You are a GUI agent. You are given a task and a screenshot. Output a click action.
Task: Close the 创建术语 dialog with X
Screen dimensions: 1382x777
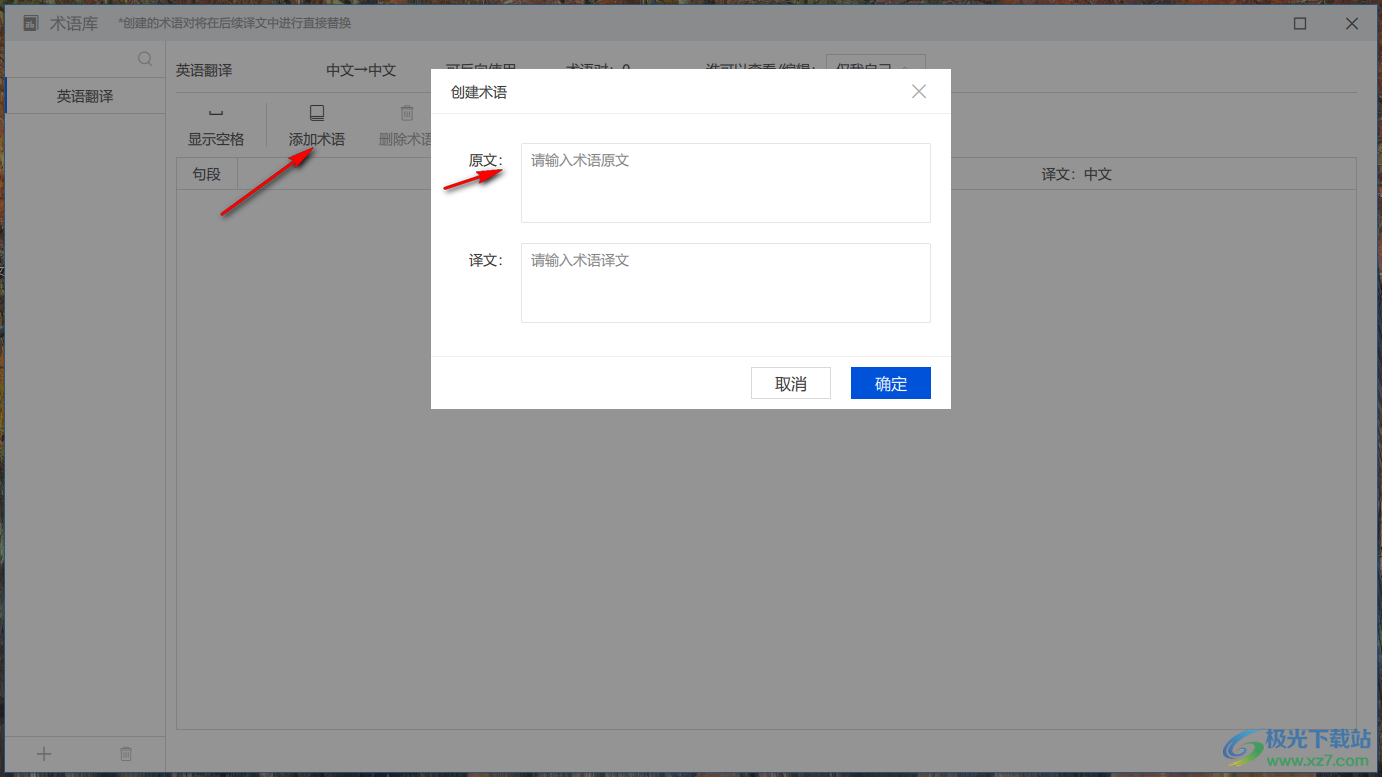tap(919, 92)
